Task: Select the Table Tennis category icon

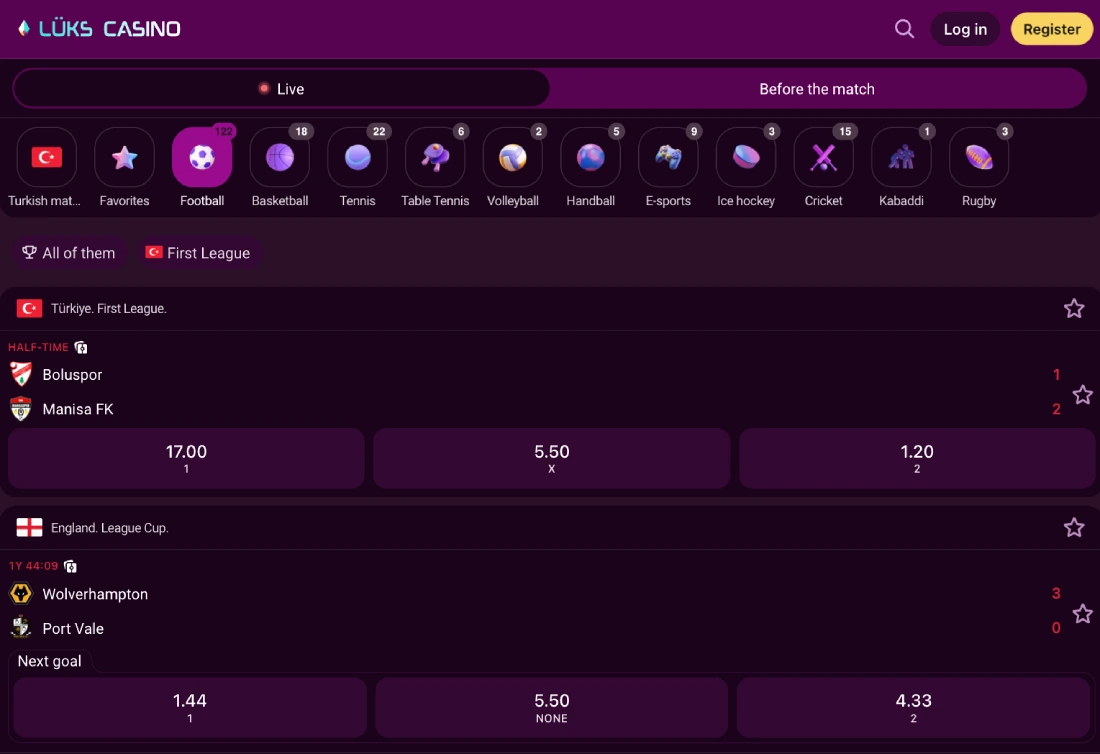Action: coord(435,157)
